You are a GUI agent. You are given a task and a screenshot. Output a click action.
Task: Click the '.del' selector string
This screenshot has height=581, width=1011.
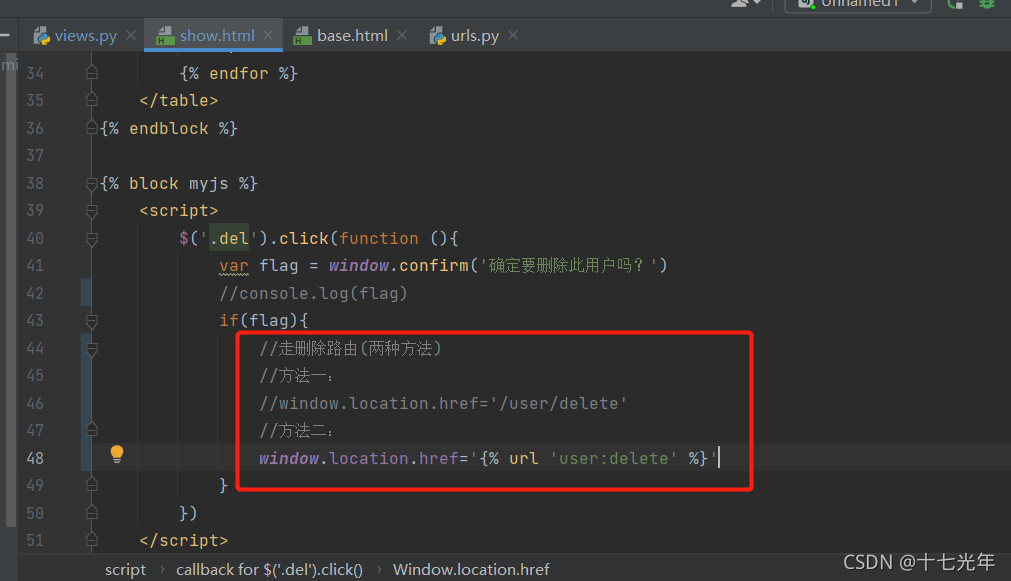pos(229,239)
